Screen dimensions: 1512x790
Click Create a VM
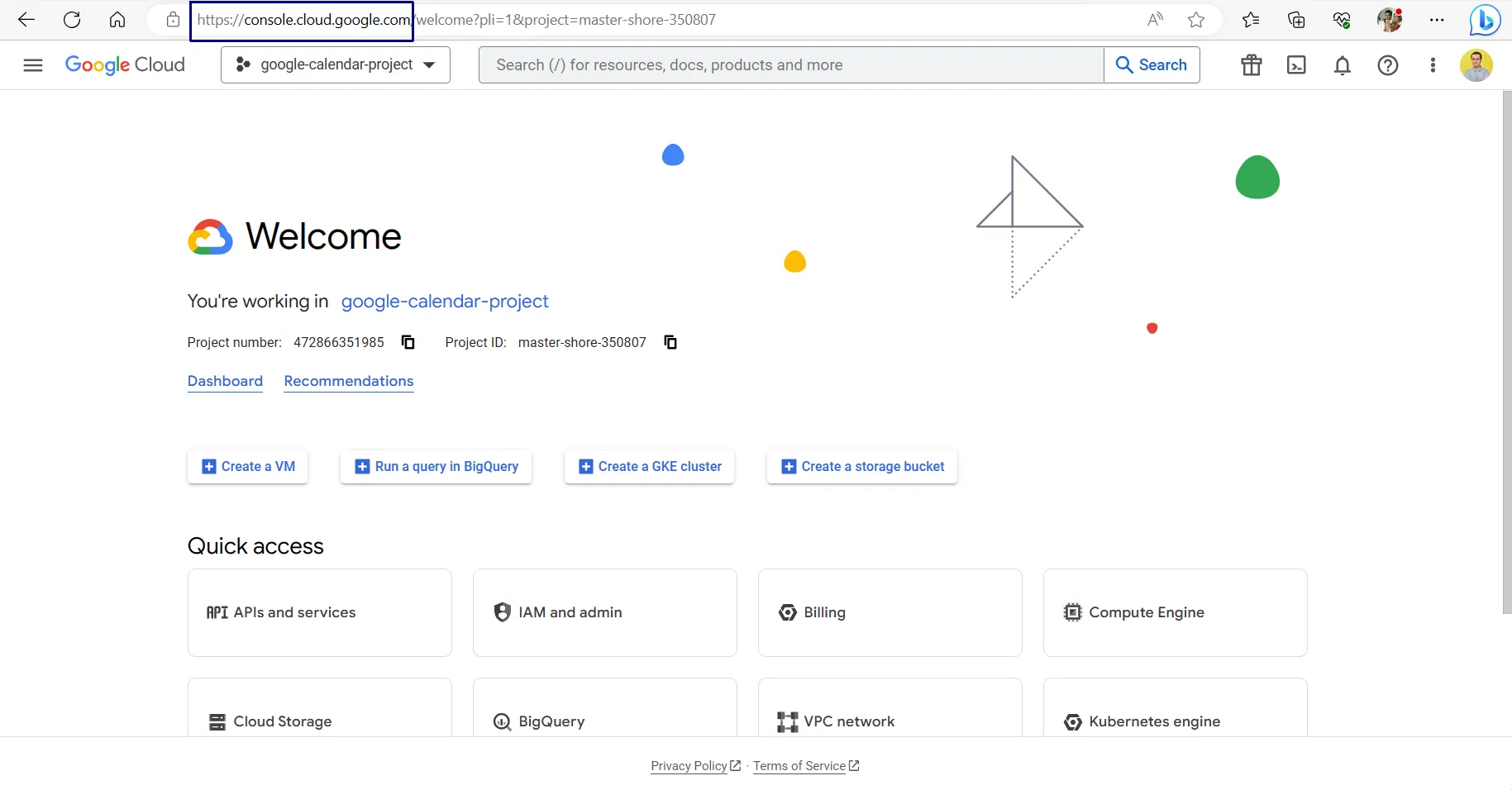(x=248, y=467)
